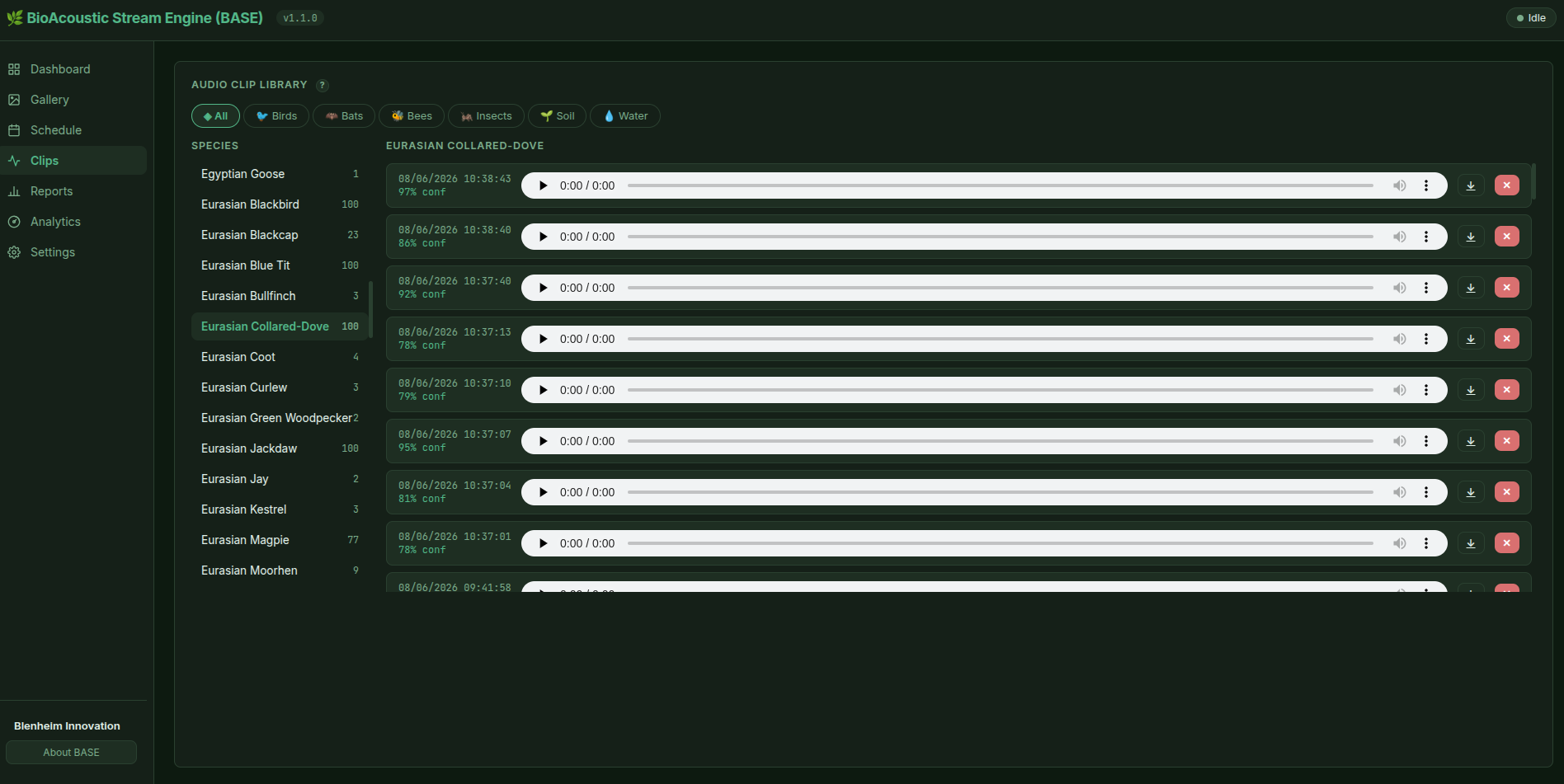This screenshot has width=1564, height=784.
Task: Open the Reports page
Action: [x=73, y=191]
